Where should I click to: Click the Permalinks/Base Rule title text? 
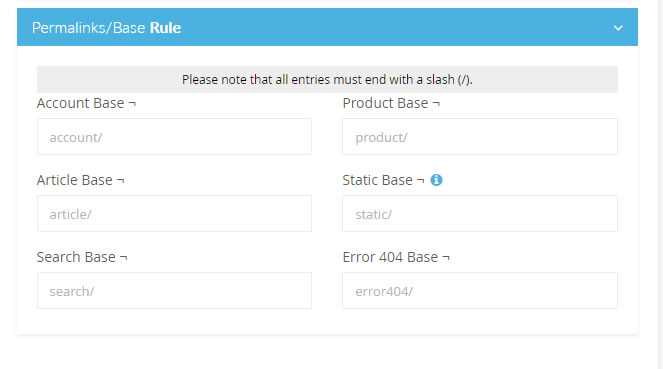pos(107,28)
